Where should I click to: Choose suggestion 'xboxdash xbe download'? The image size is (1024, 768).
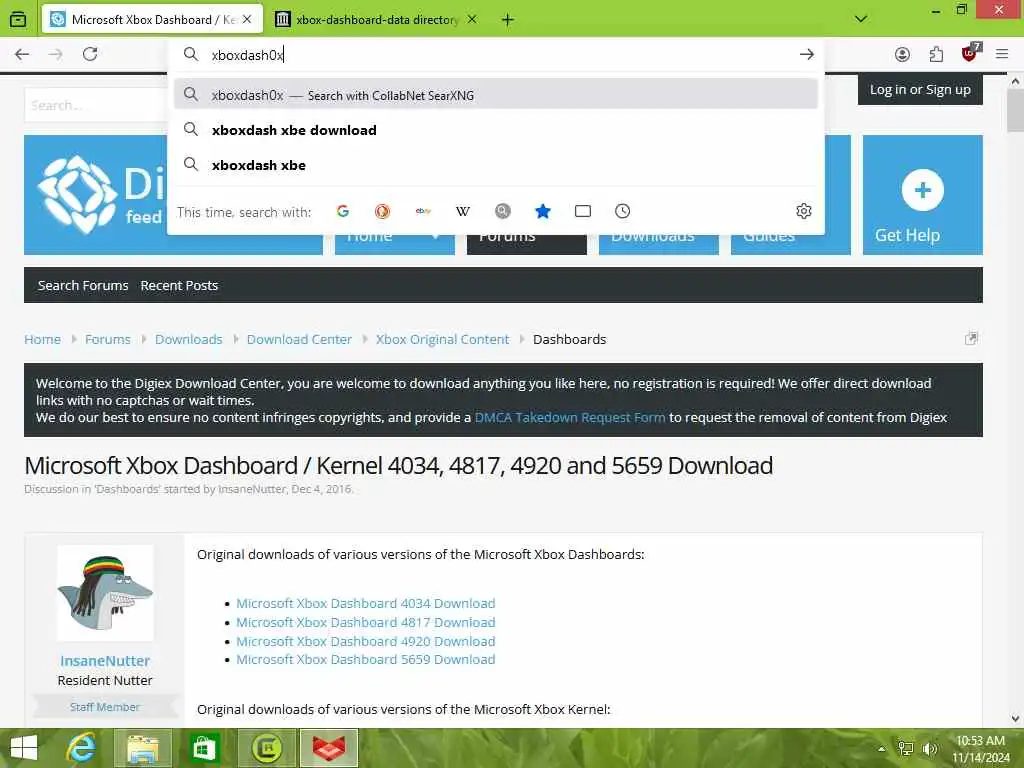(496, 130)
